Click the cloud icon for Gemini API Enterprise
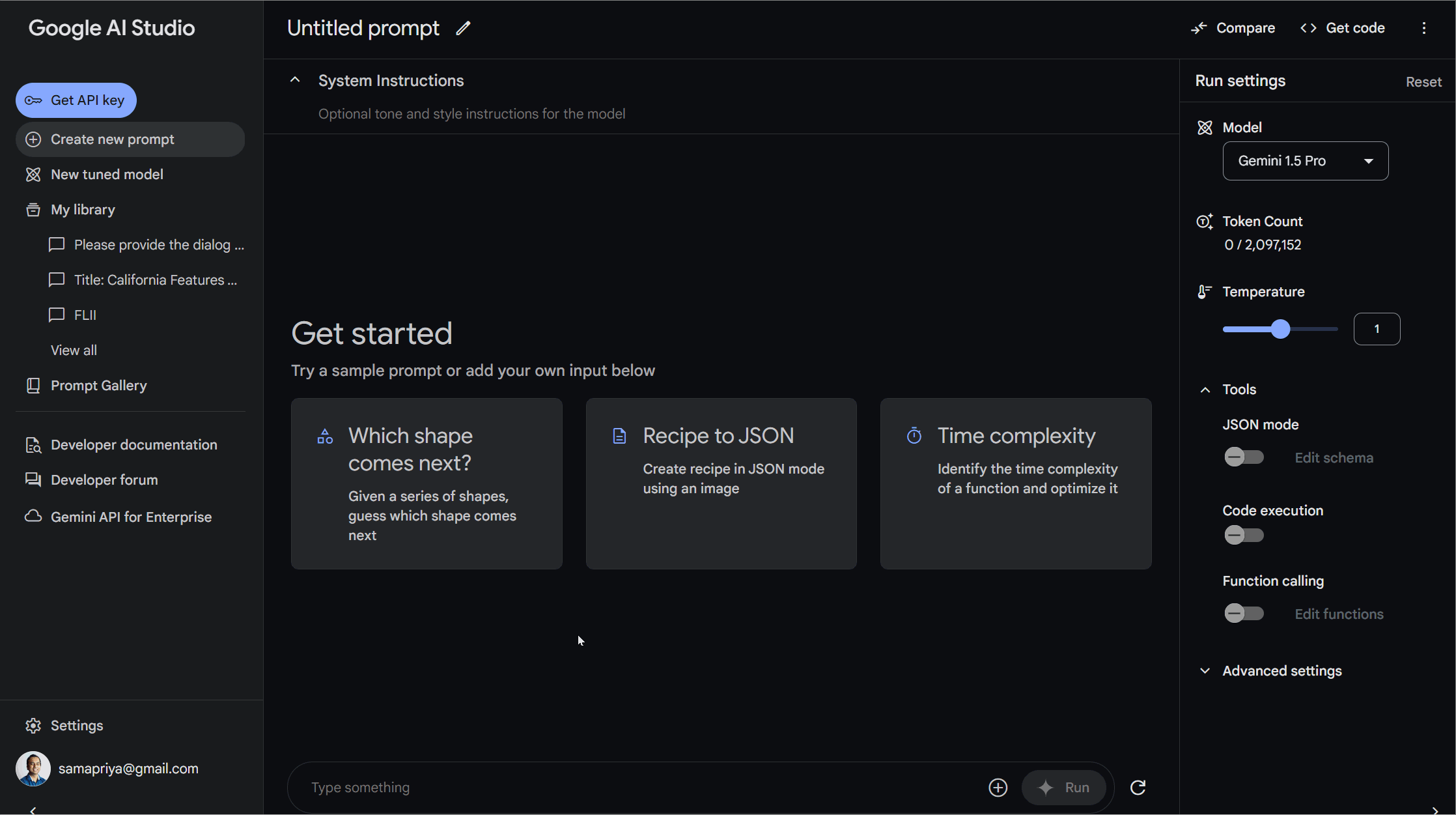Viewport: 1456px width, 815px height. tap(33, 517)
